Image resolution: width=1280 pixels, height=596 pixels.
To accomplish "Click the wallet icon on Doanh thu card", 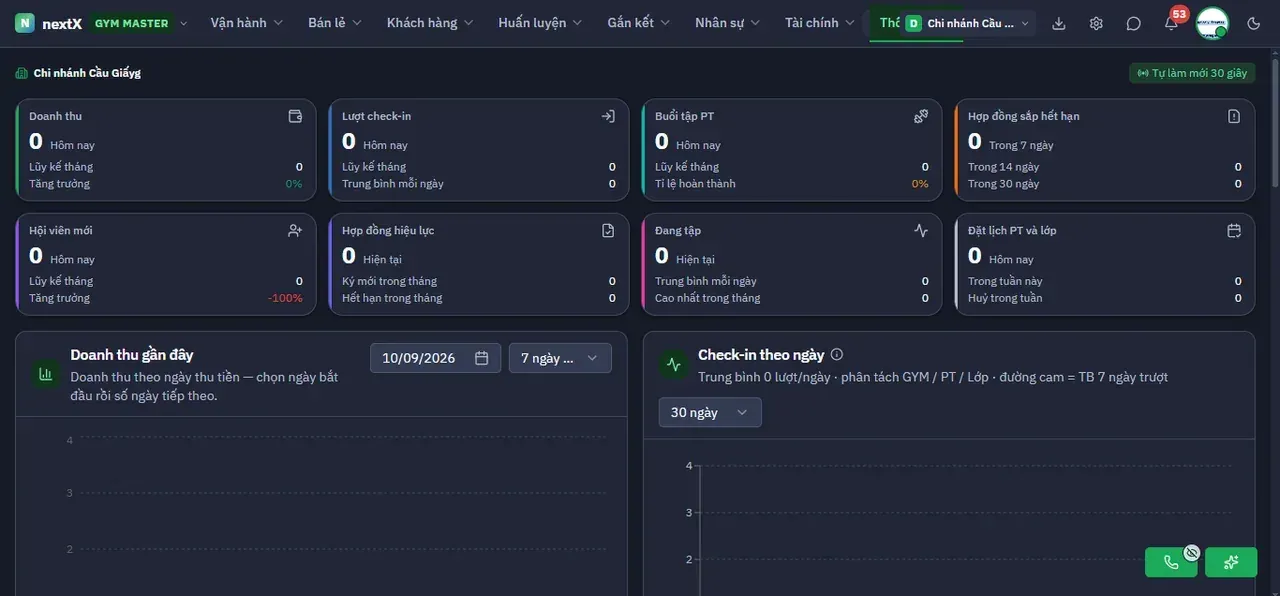I will [x=295, y=116].
